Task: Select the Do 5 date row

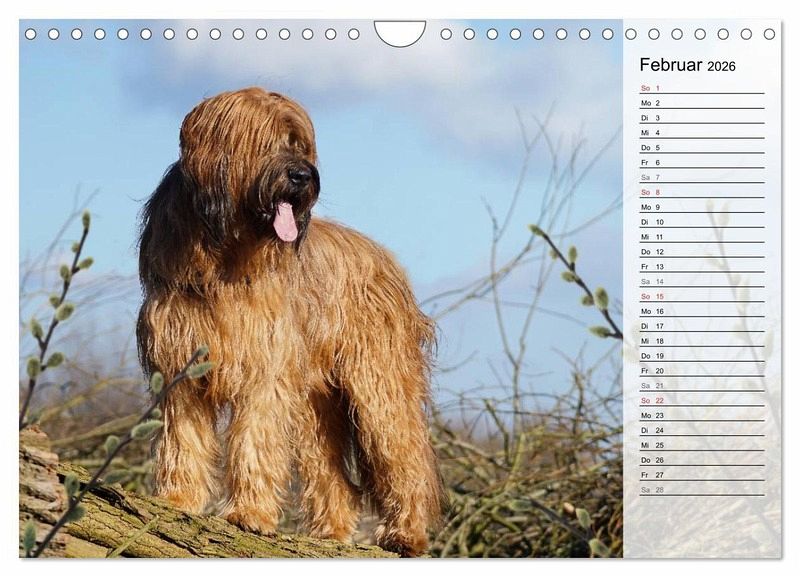Action: tap(701, 147)
